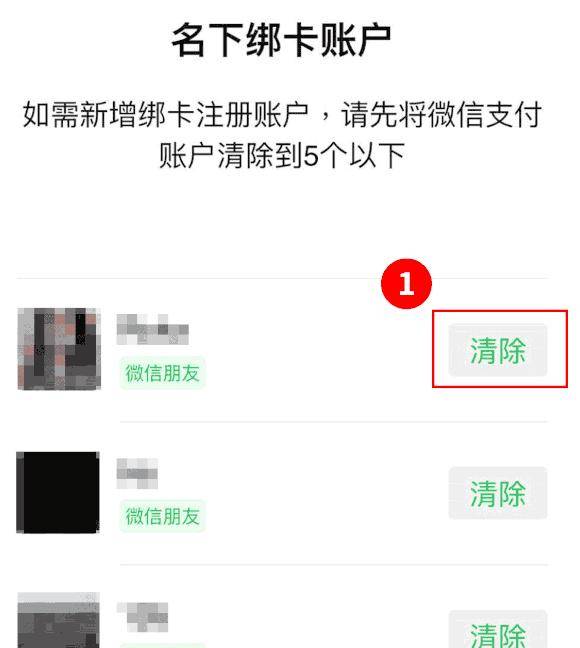This screenshot has height=648, width=580.
Task: Tap the cut-off green tag under third account
Action: [x=162, y=645]
